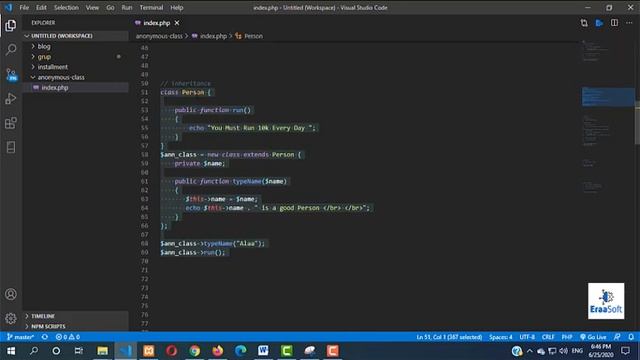Open Problems via errors and warnings count
The image size is (640, 360).
point(68,337)
